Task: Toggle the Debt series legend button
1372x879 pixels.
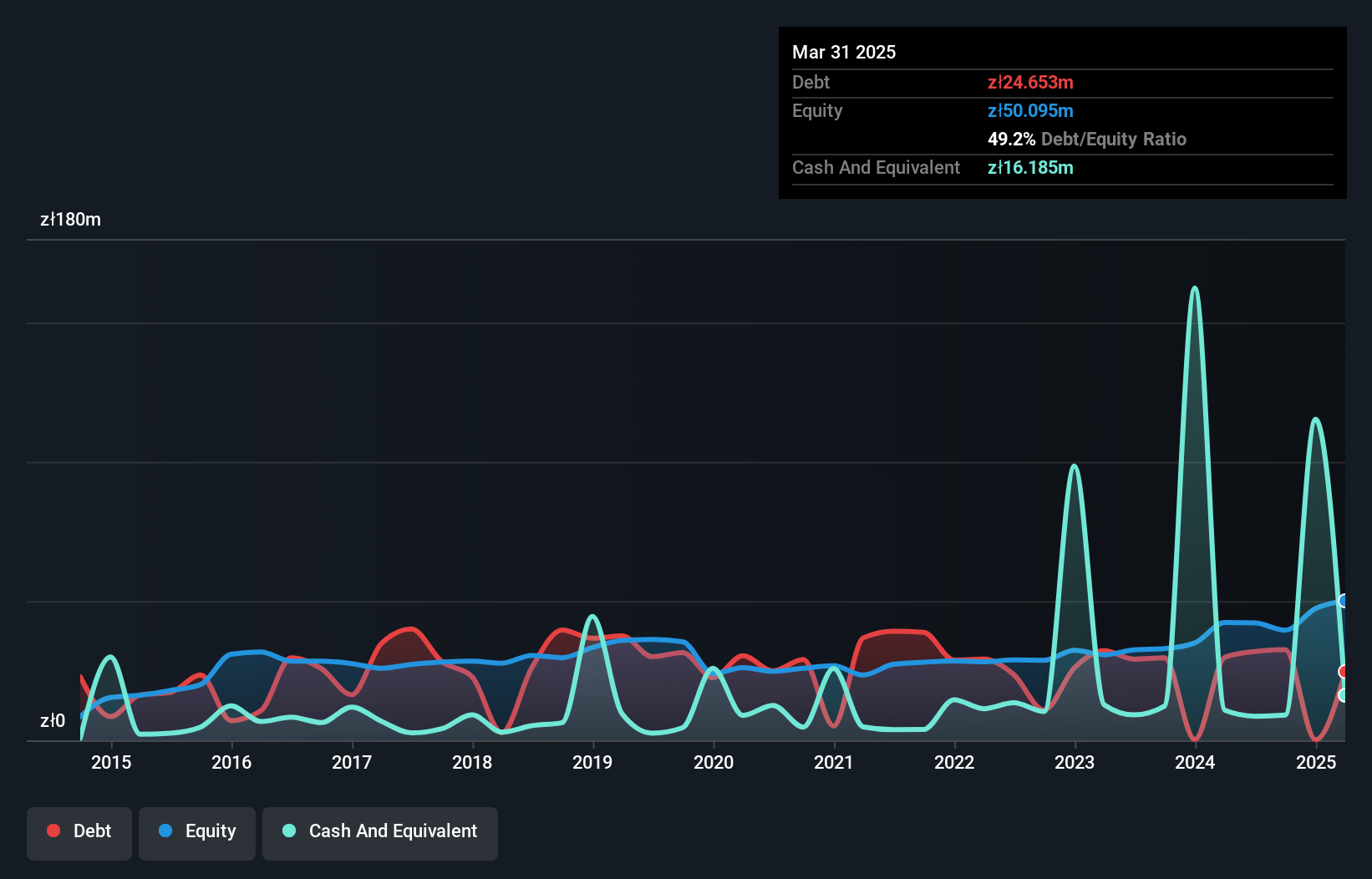Action: pyautogui.click(x=79, y=833)
